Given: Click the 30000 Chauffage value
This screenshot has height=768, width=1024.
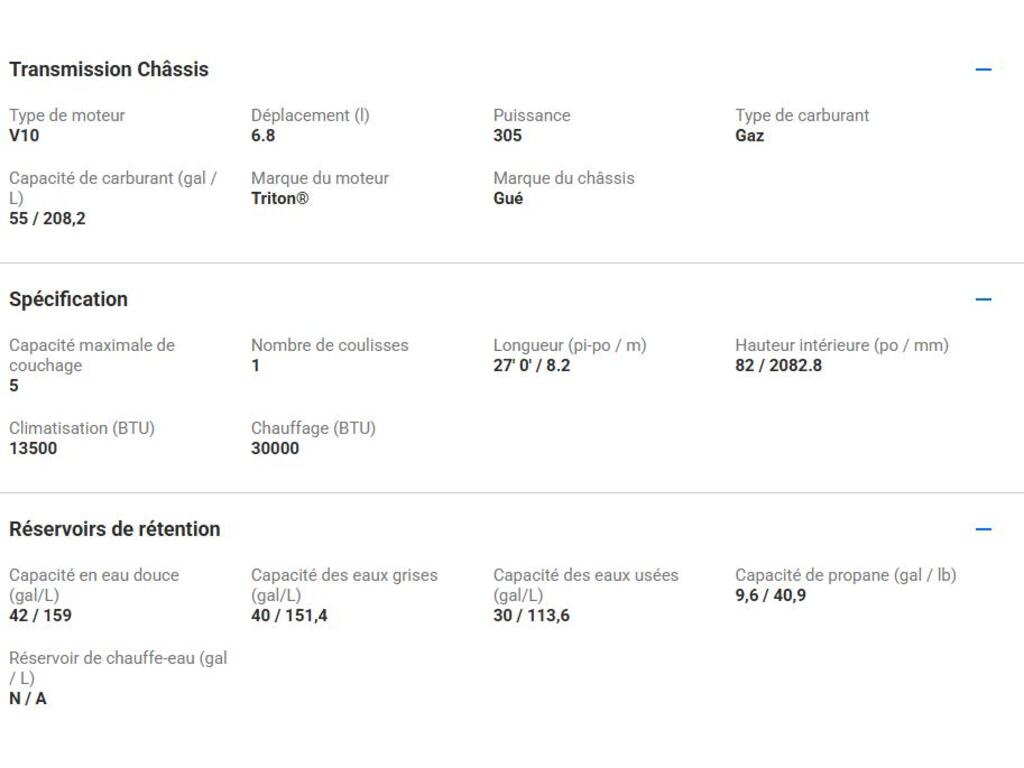Looking at the screenshot, I should 275,449.
